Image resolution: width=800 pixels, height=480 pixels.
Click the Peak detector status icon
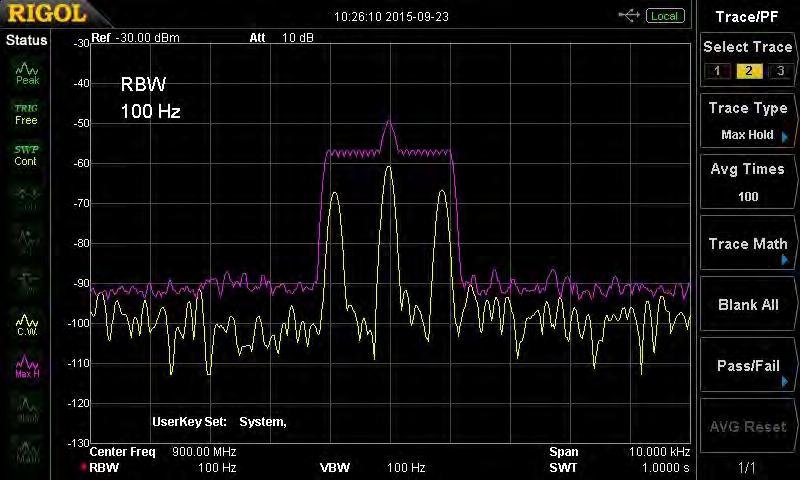tap(27, 74)
